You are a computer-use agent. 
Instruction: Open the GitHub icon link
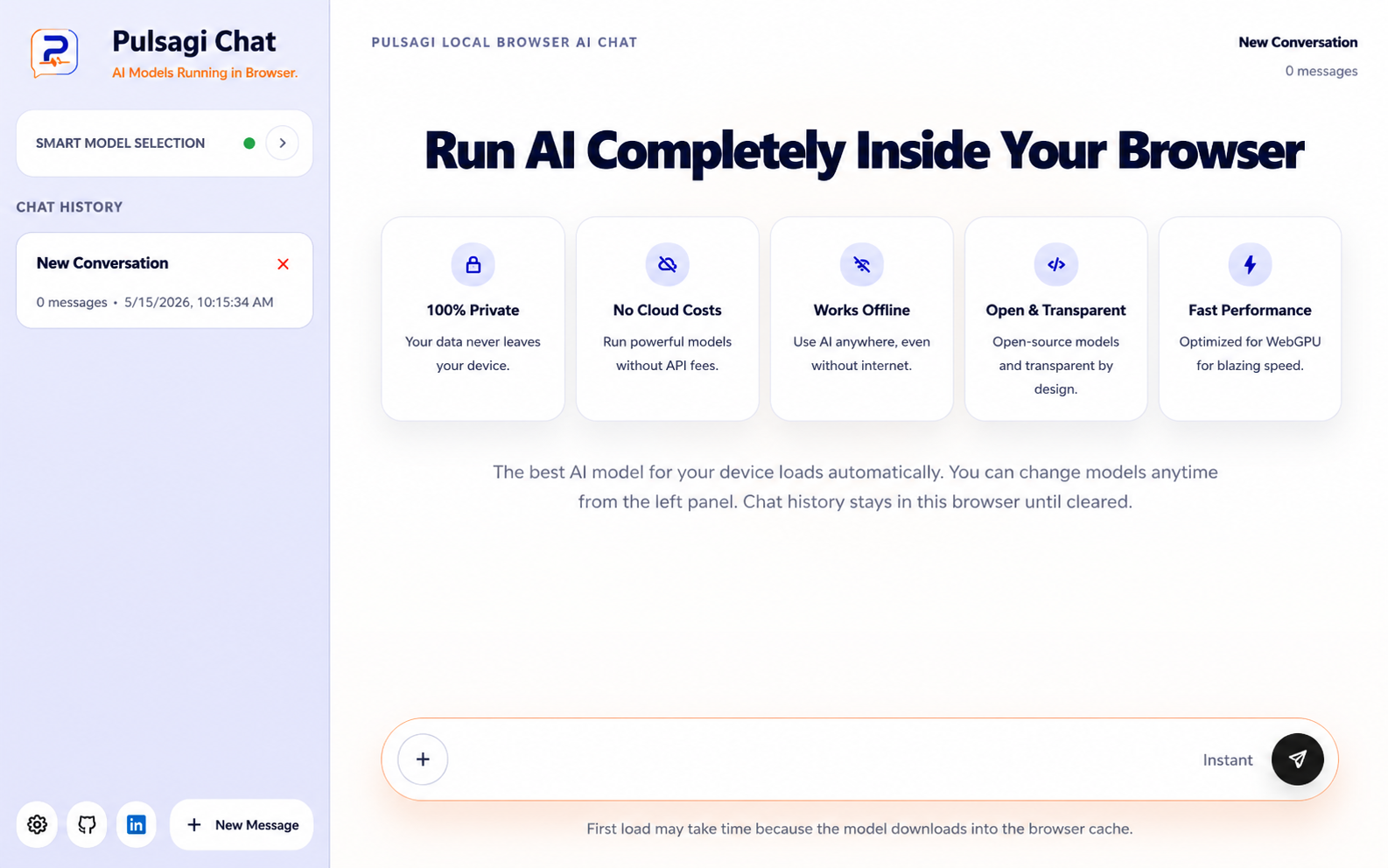click(87, 824)
